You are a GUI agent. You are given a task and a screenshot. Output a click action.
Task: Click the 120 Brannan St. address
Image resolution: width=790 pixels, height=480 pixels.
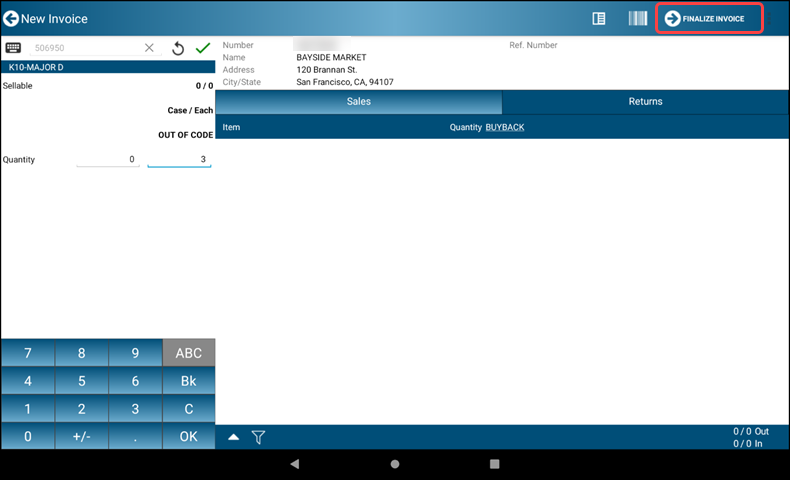pos(326,70)
